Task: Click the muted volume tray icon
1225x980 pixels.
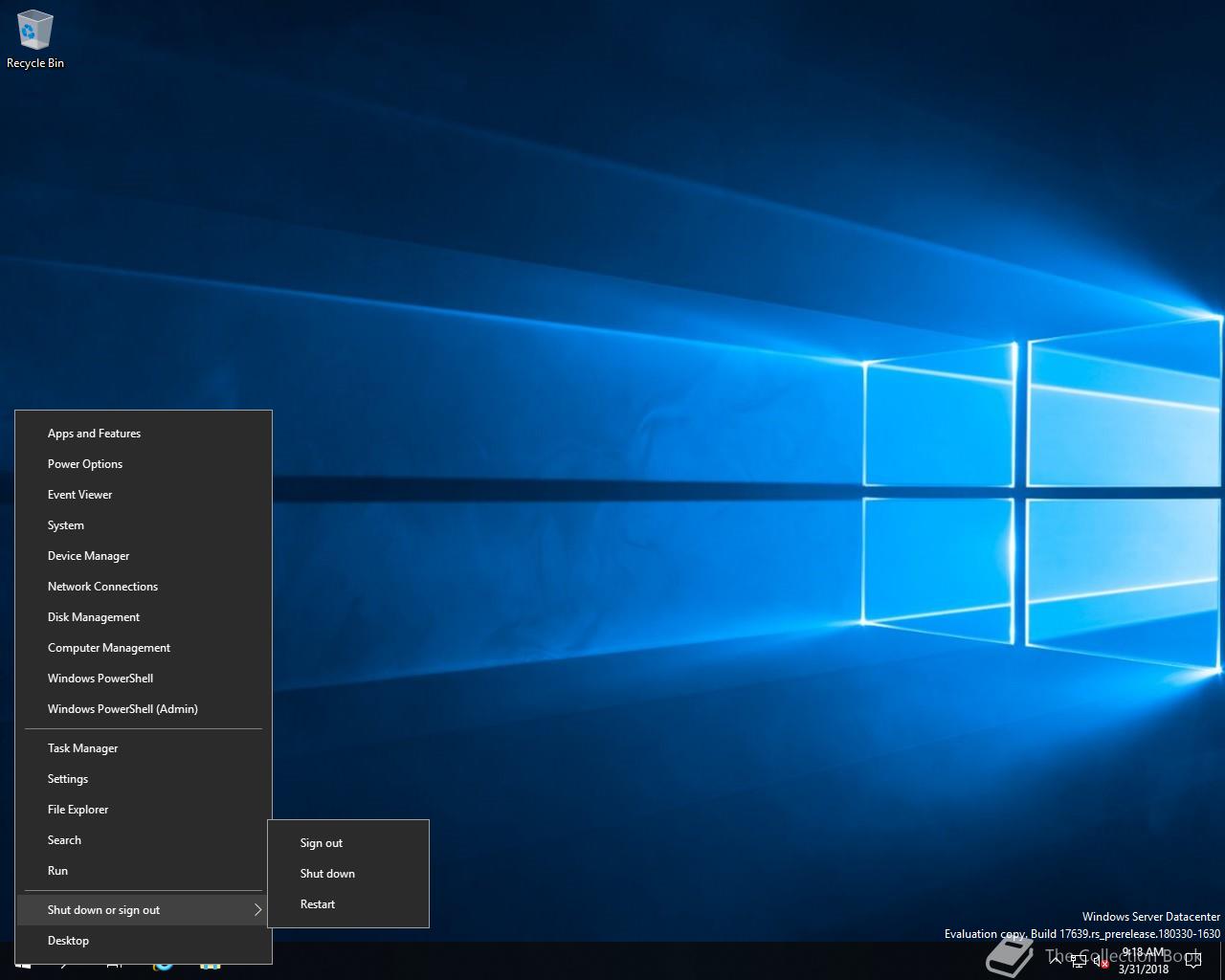Action: pos(1102,961)
